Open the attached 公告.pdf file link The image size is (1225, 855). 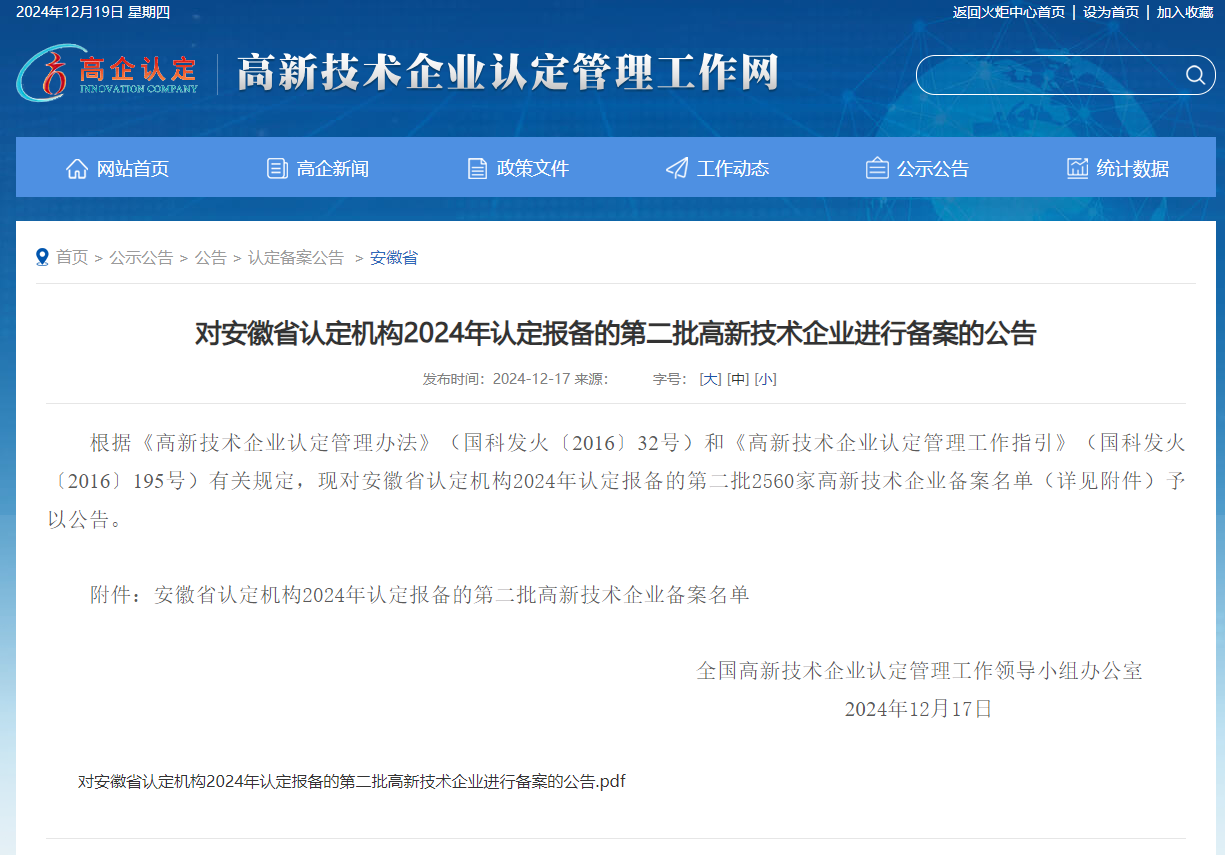(351, 781)
